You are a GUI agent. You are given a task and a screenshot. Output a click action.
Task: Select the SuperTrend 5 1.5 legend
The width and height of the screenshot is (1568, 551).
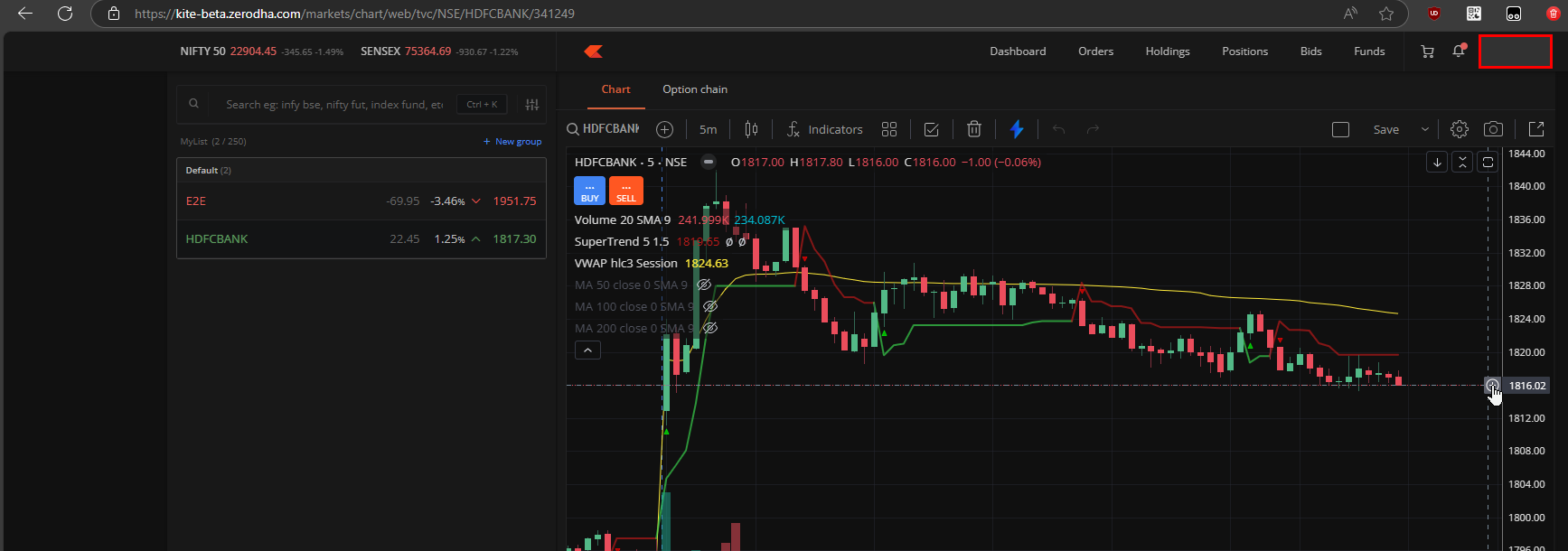(622, 241)
